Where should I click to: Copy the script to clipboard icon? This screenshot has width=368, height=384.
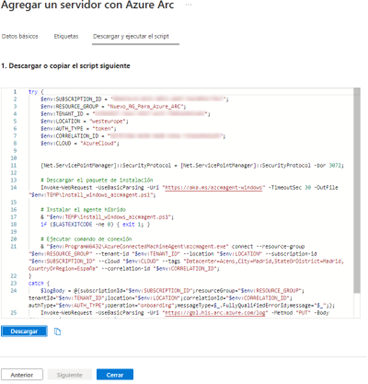(x=57, y=331)
